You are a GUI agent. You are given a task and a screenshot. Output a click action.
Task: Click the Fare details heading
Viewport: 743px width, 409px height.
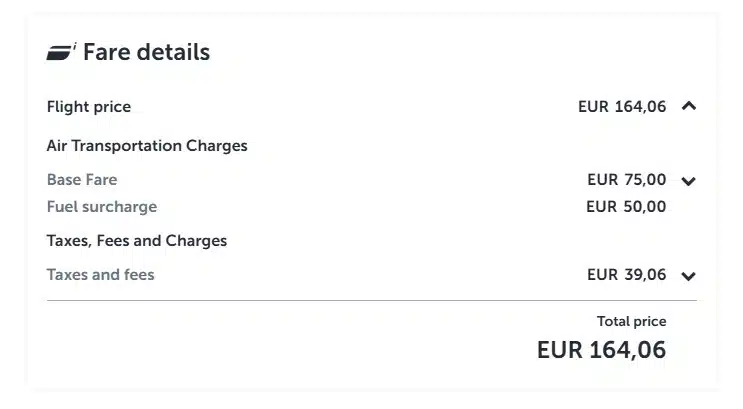coord(146,53)
